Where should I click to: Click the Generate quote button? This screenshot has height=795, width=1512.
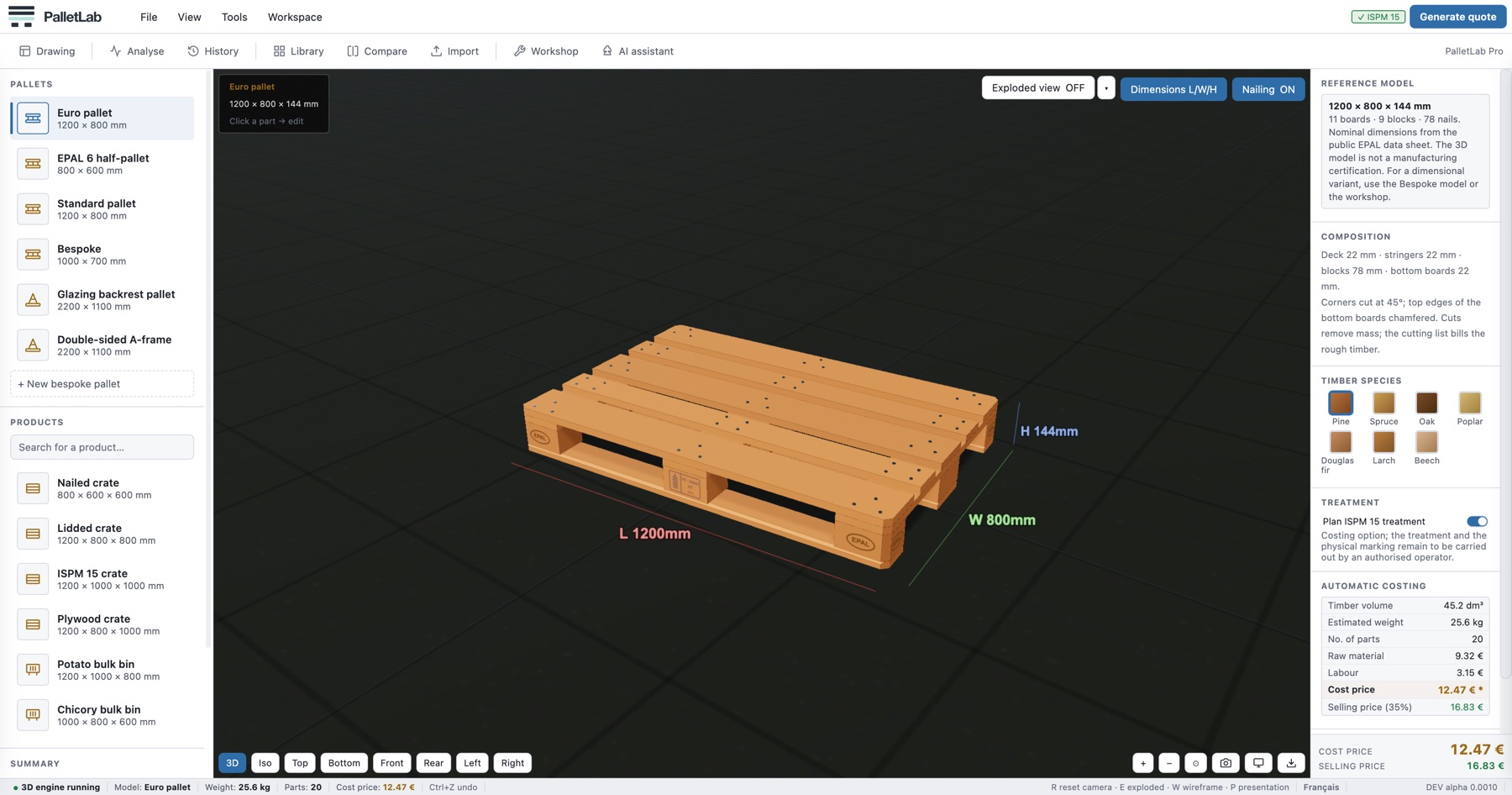(1457, 17)
